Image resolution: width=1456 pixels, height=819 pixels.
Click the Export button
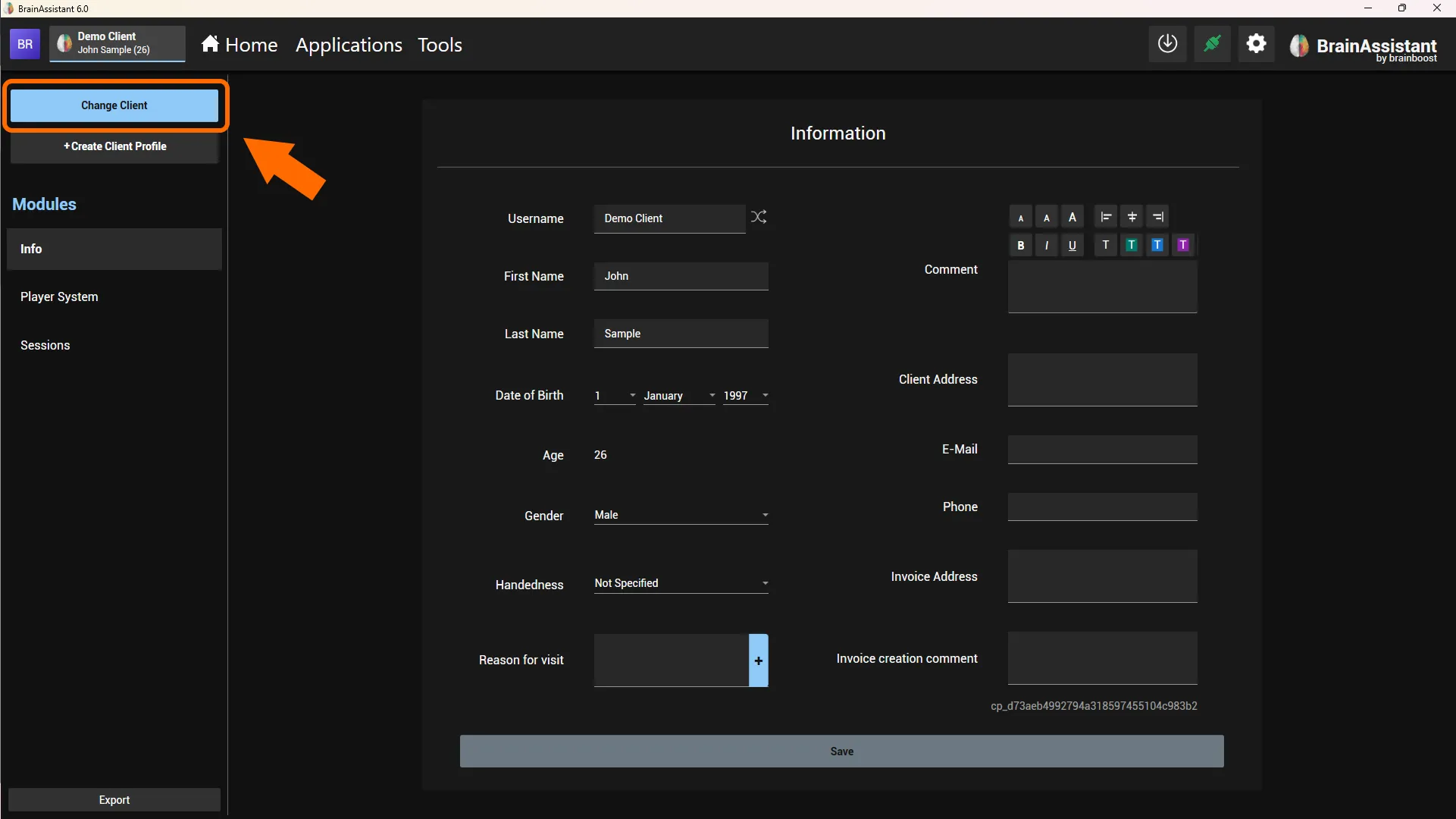coord(114,800)
